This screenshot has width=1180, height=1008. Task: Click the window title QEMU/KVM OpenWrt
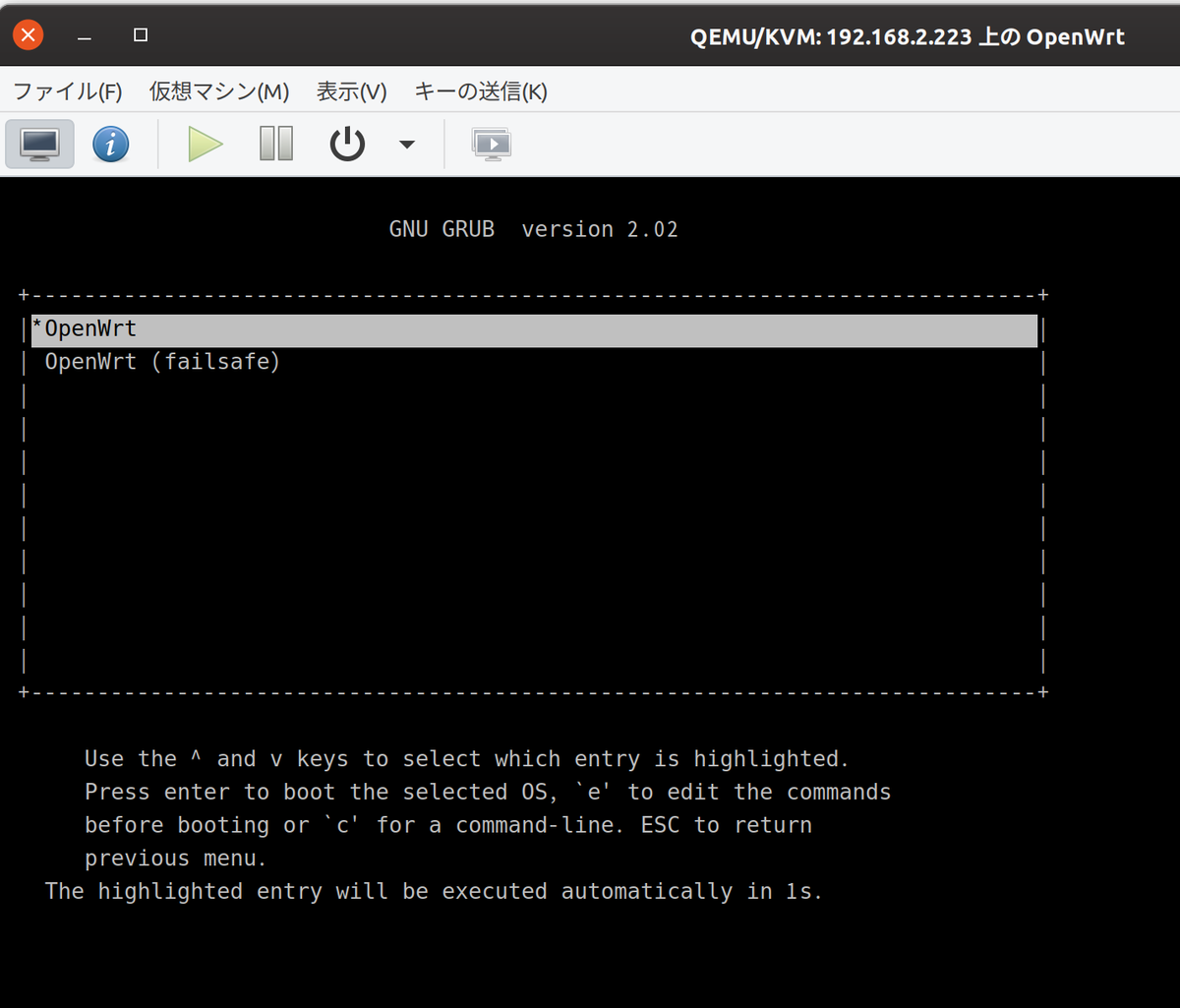click(908, 37)
